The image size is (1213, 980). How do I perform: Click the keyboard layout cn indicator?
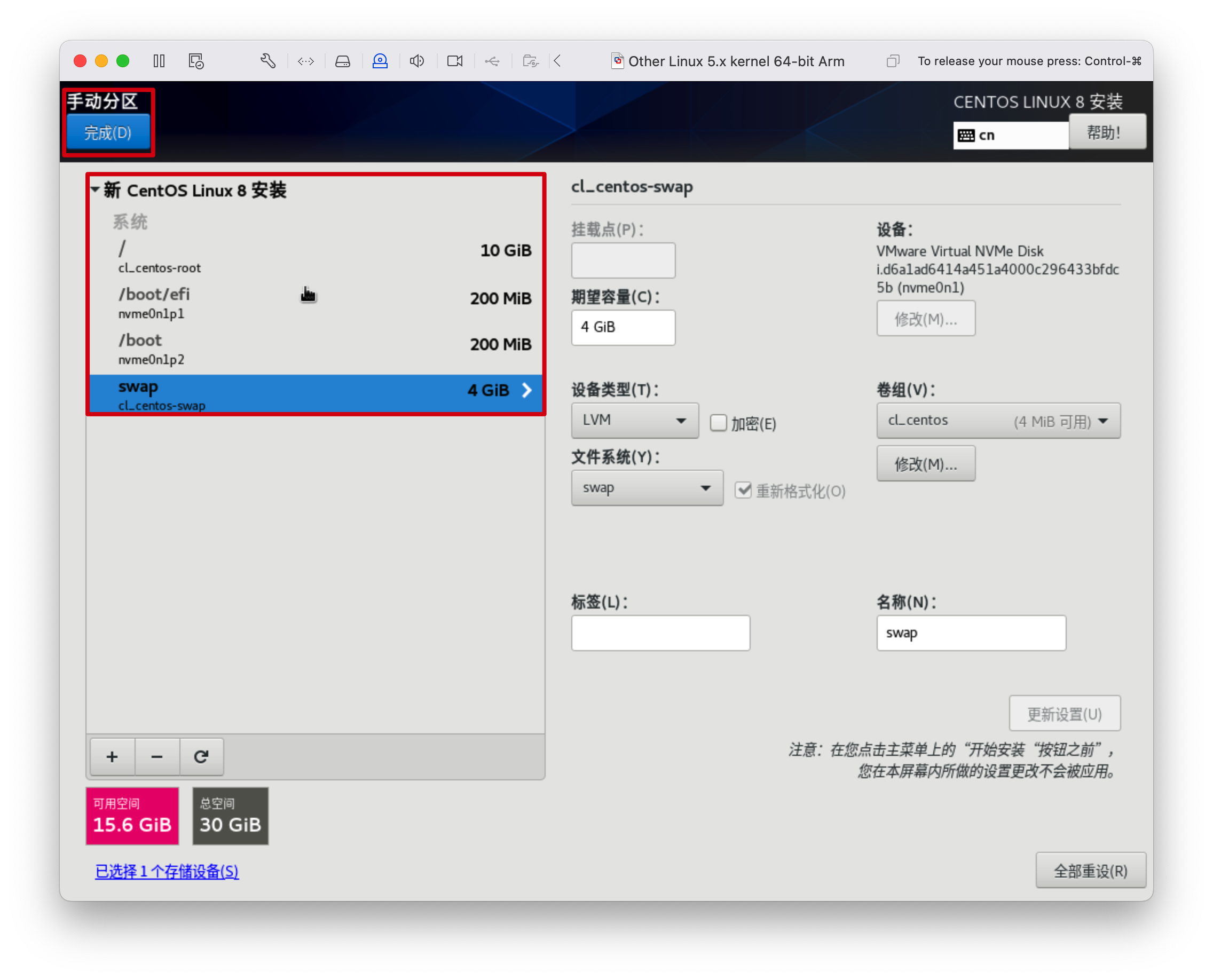click(1011, 136)
